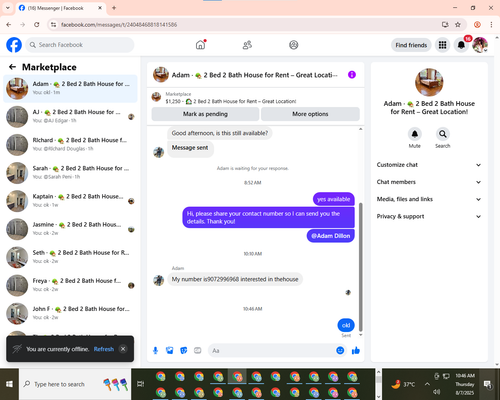This screenshot has height=400, width=500.
Task: Open Adam's 2 Bed 2 Bath conversation
Action: [70, 88]
